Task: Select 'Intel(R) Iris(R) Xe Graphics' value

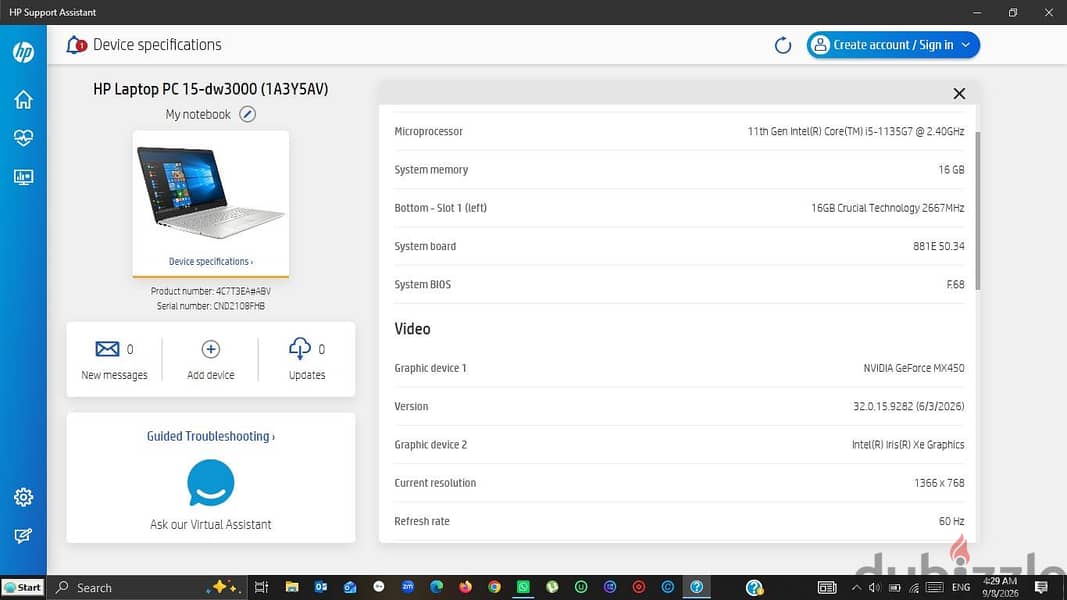Action: pos(908,444)
